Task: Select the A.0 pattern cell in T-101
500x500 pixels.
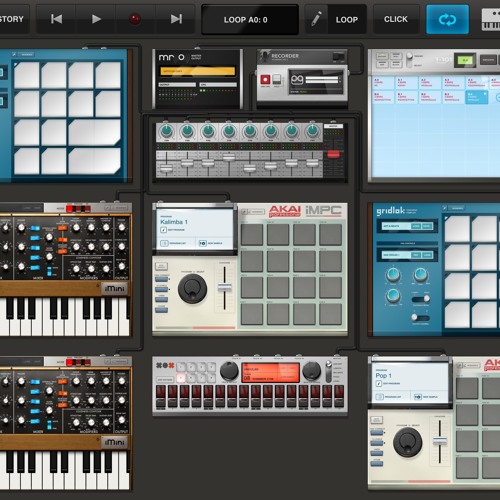Action: tap(383, 83)
